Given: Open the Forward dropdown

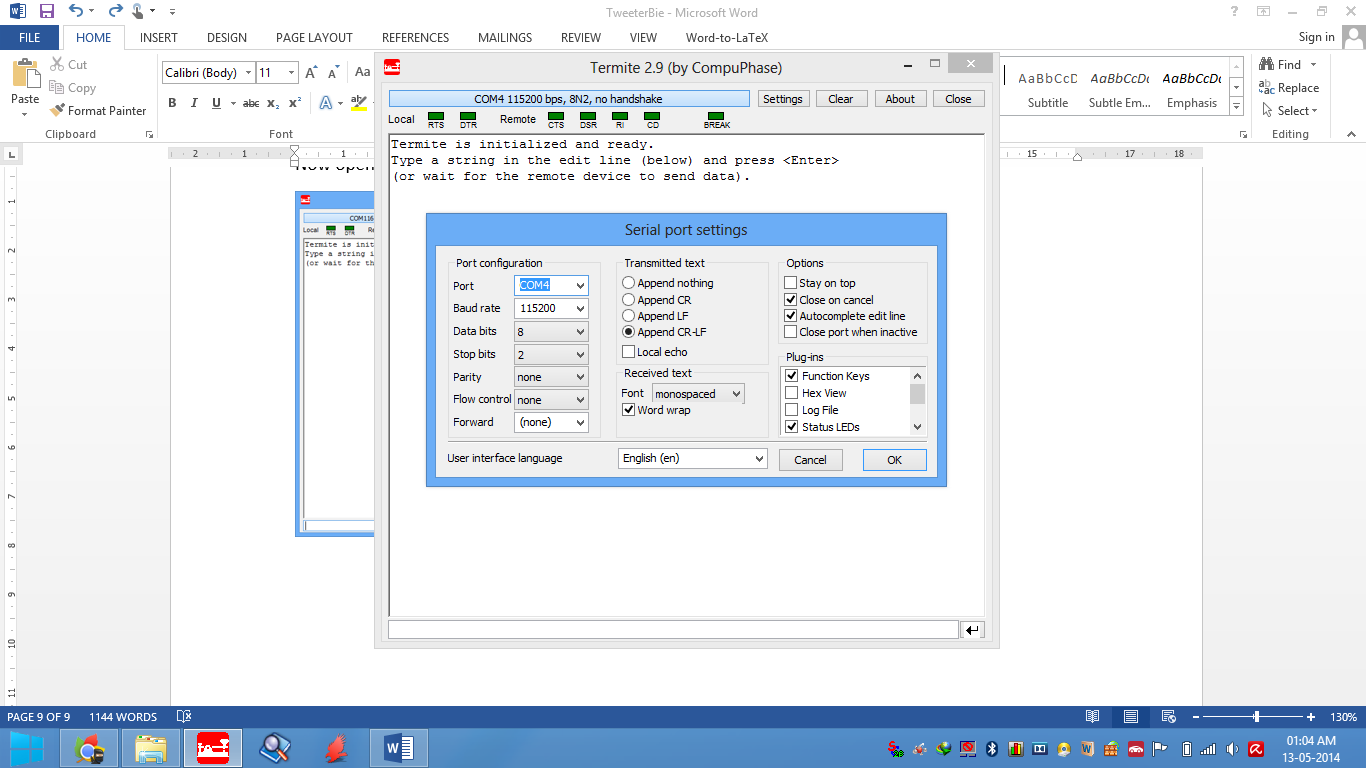Looking at the screenshot, I should (551, 422).
